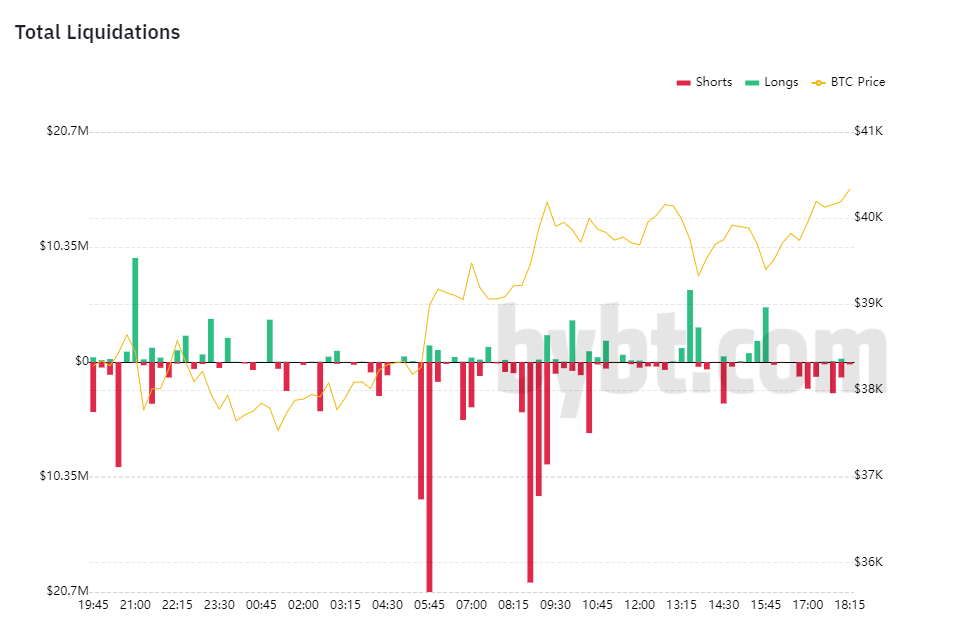Click the green Longs bar at 15:45

765,334
